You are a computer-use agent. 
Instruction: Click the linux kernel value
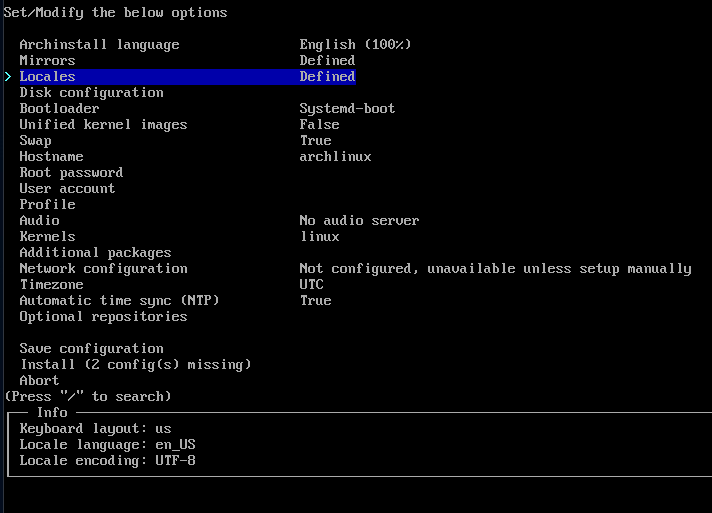pos(320,237)
